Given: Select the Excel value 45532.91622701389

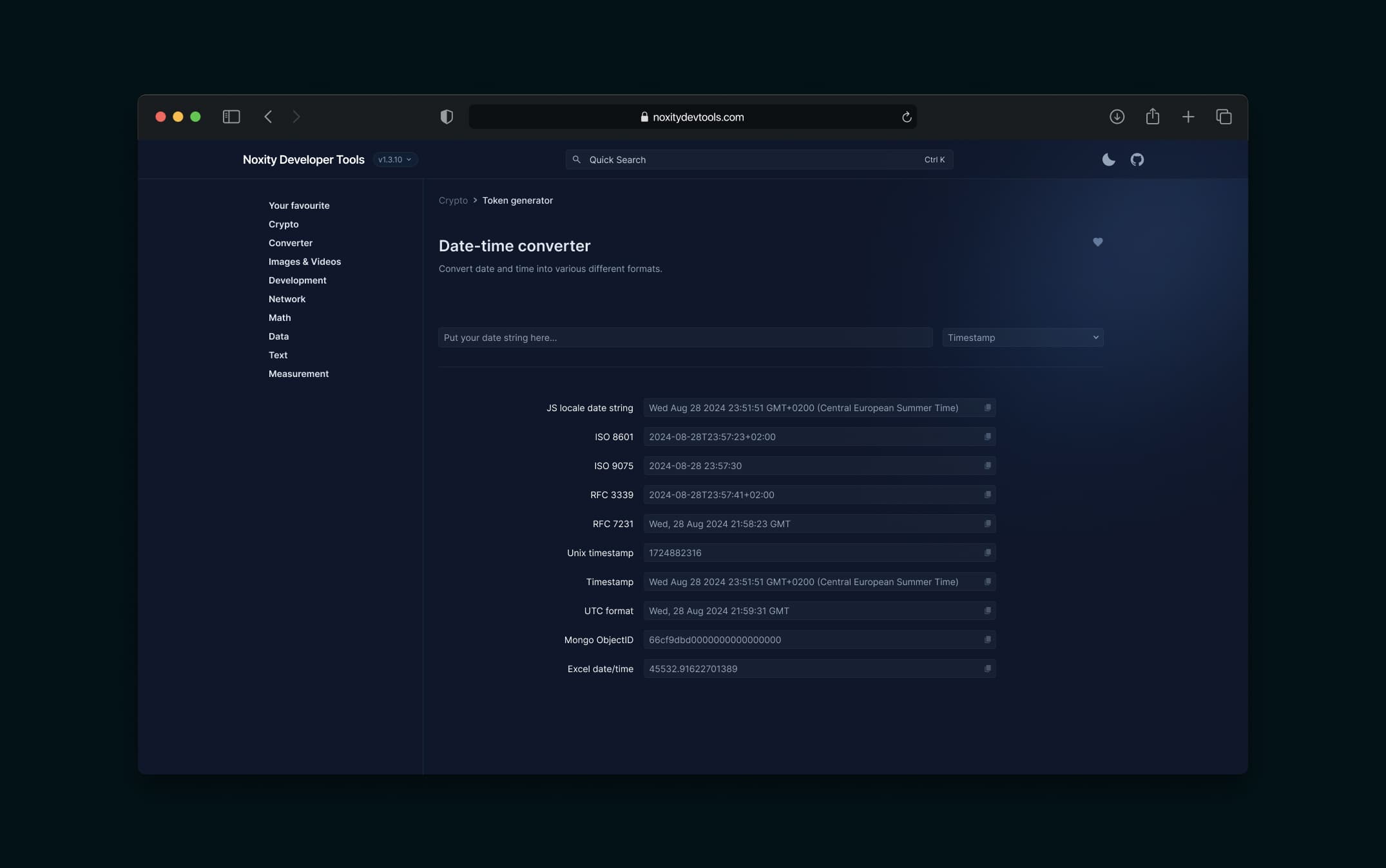Looking at the screenshot, I should (x=693, y=669).
